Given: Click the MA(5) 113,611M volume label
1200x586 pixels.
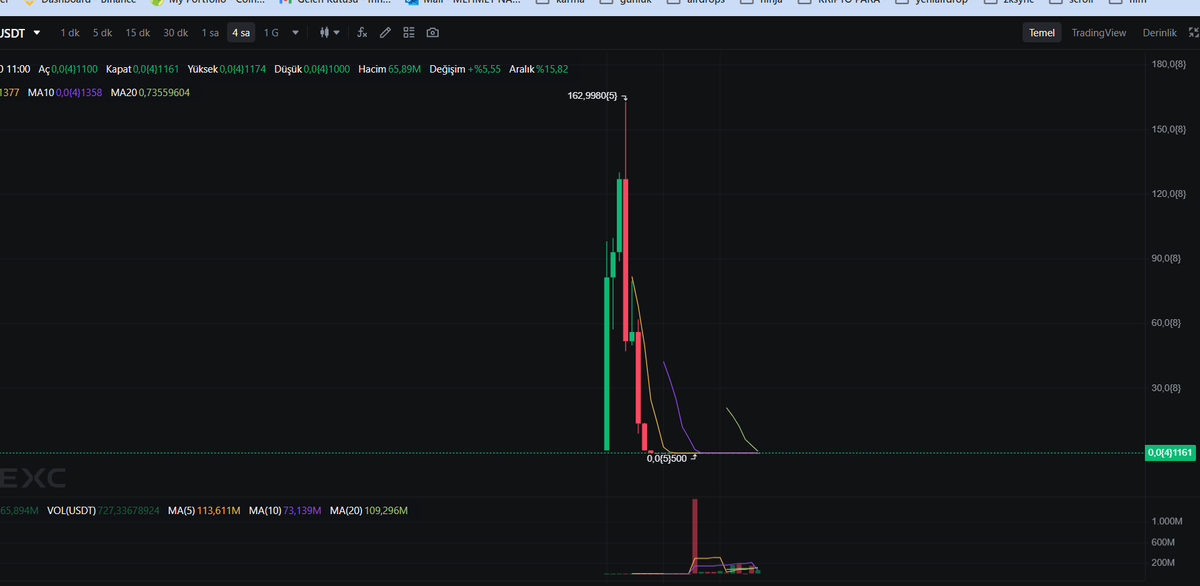Looking at the screenshot, I should (x=205, y=510).
